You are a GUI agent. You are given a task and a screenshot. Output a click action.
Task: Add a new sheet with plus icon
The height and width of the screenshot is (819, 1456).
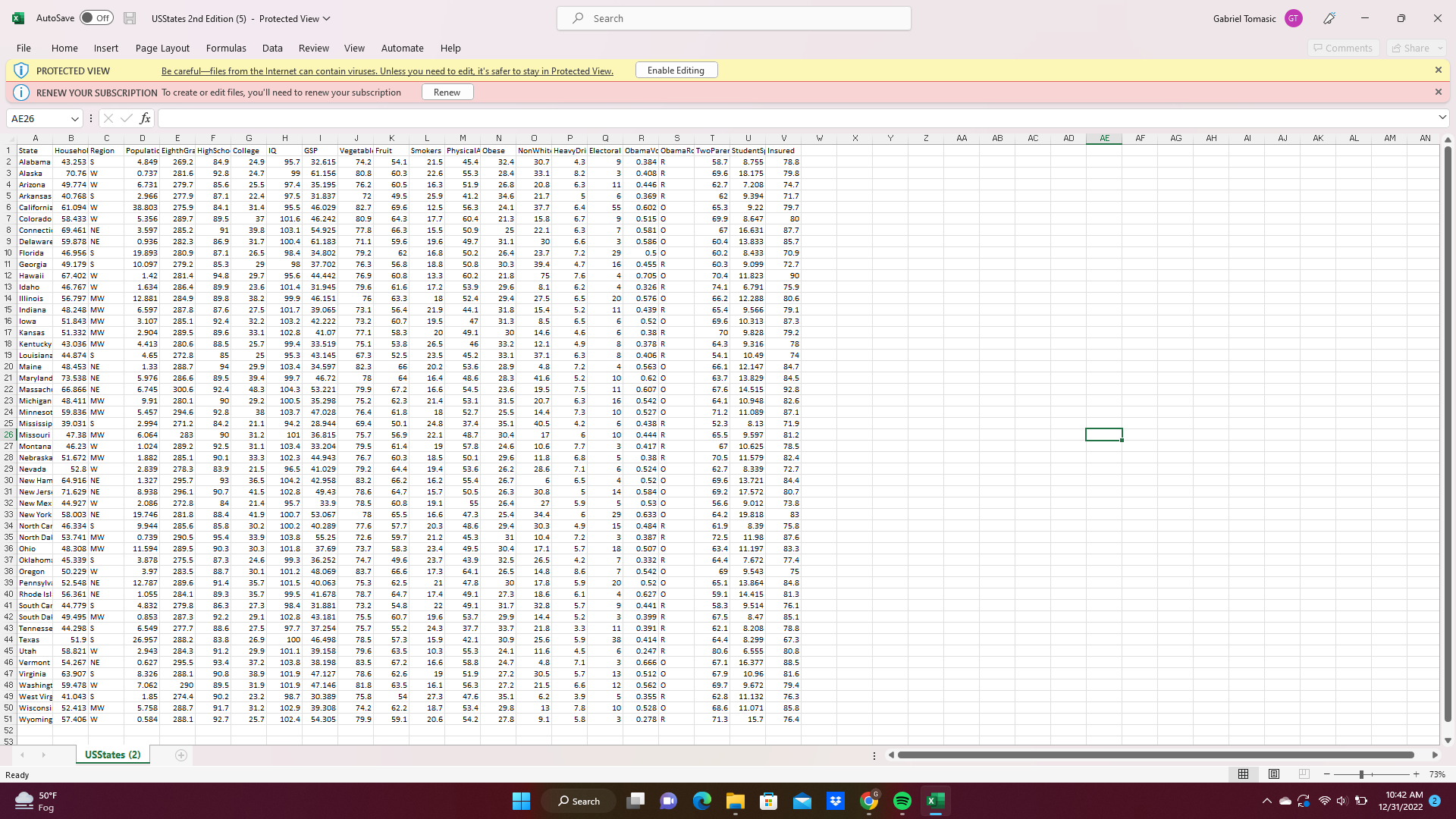pos(180,755)
